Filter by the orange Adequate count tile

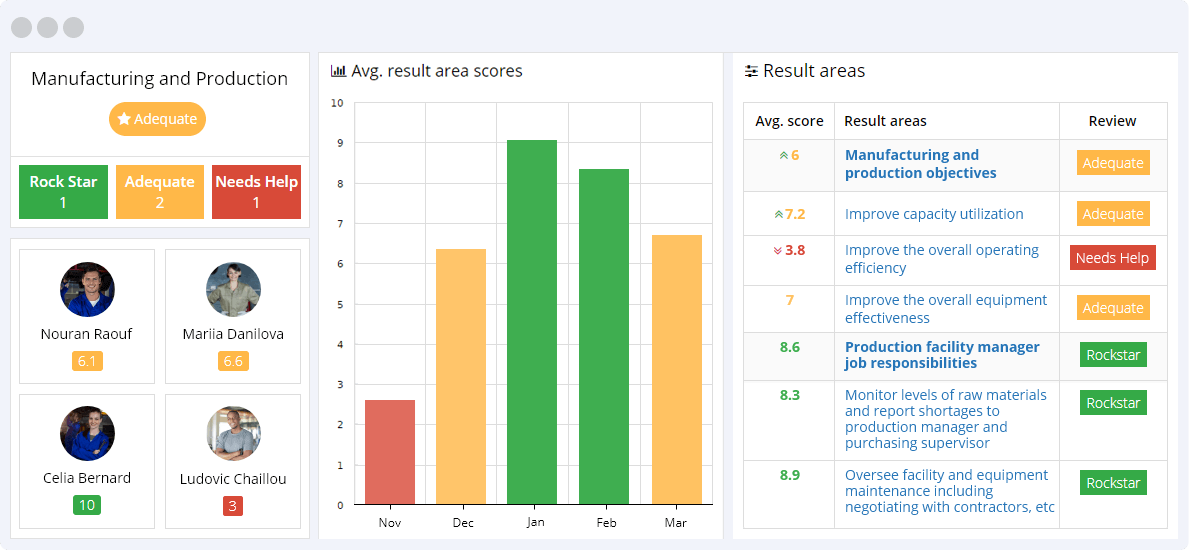[159, 192]
